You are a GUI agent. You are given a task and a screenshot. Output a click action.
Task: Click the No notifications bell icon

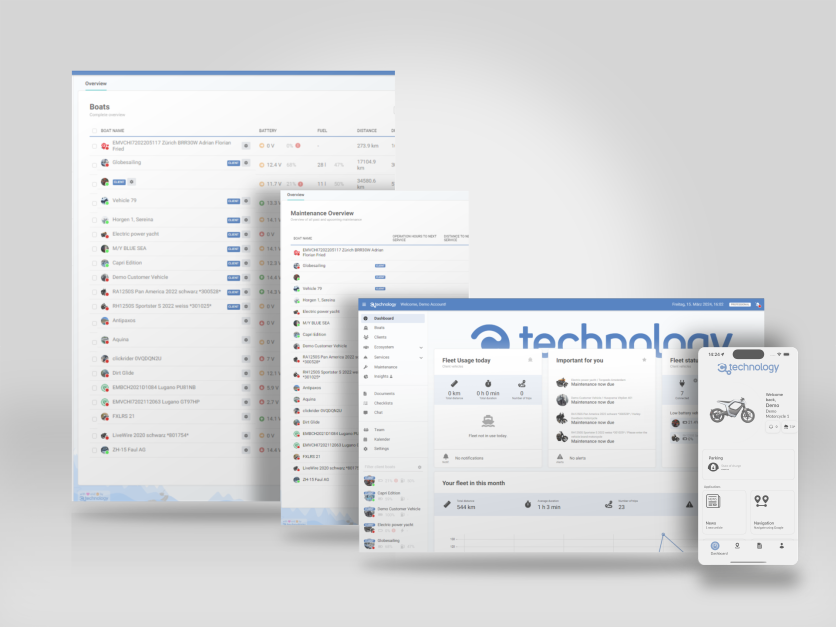[446, 457]
